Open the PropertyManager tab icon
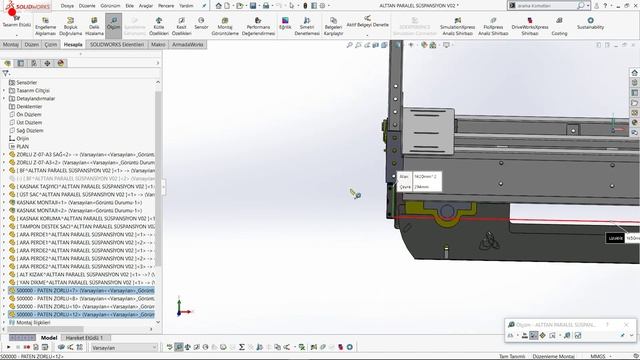Image resolution: width=640 pixels, height=360 pixels. pyautogui.click(x=21, y=63)
